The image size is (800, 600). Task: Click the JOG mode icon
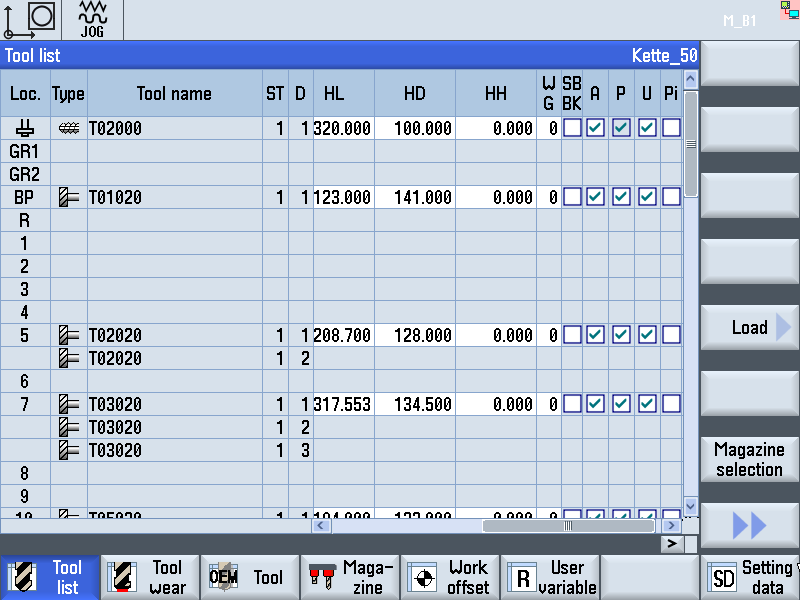[x=92, y=20]
